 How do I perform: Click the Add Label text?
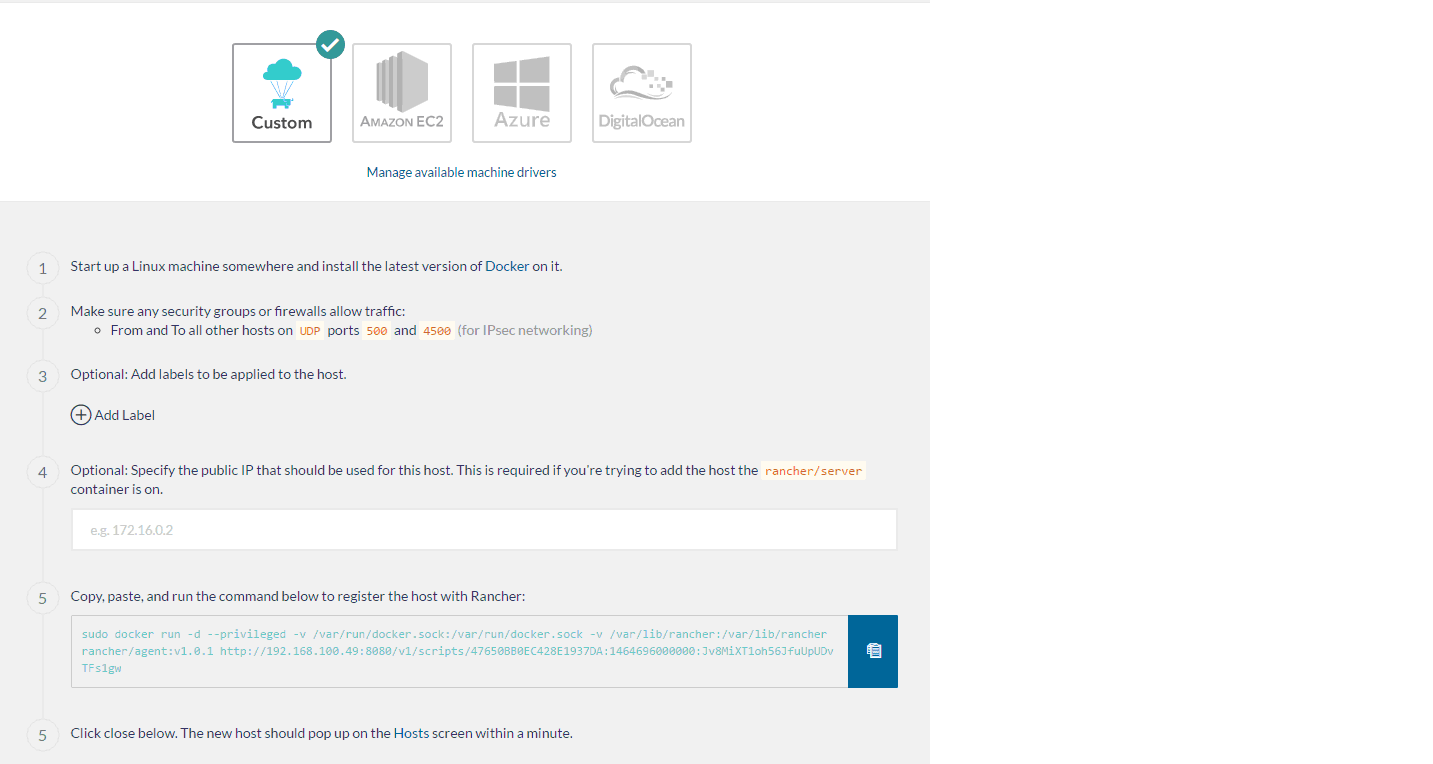point(125,415)
